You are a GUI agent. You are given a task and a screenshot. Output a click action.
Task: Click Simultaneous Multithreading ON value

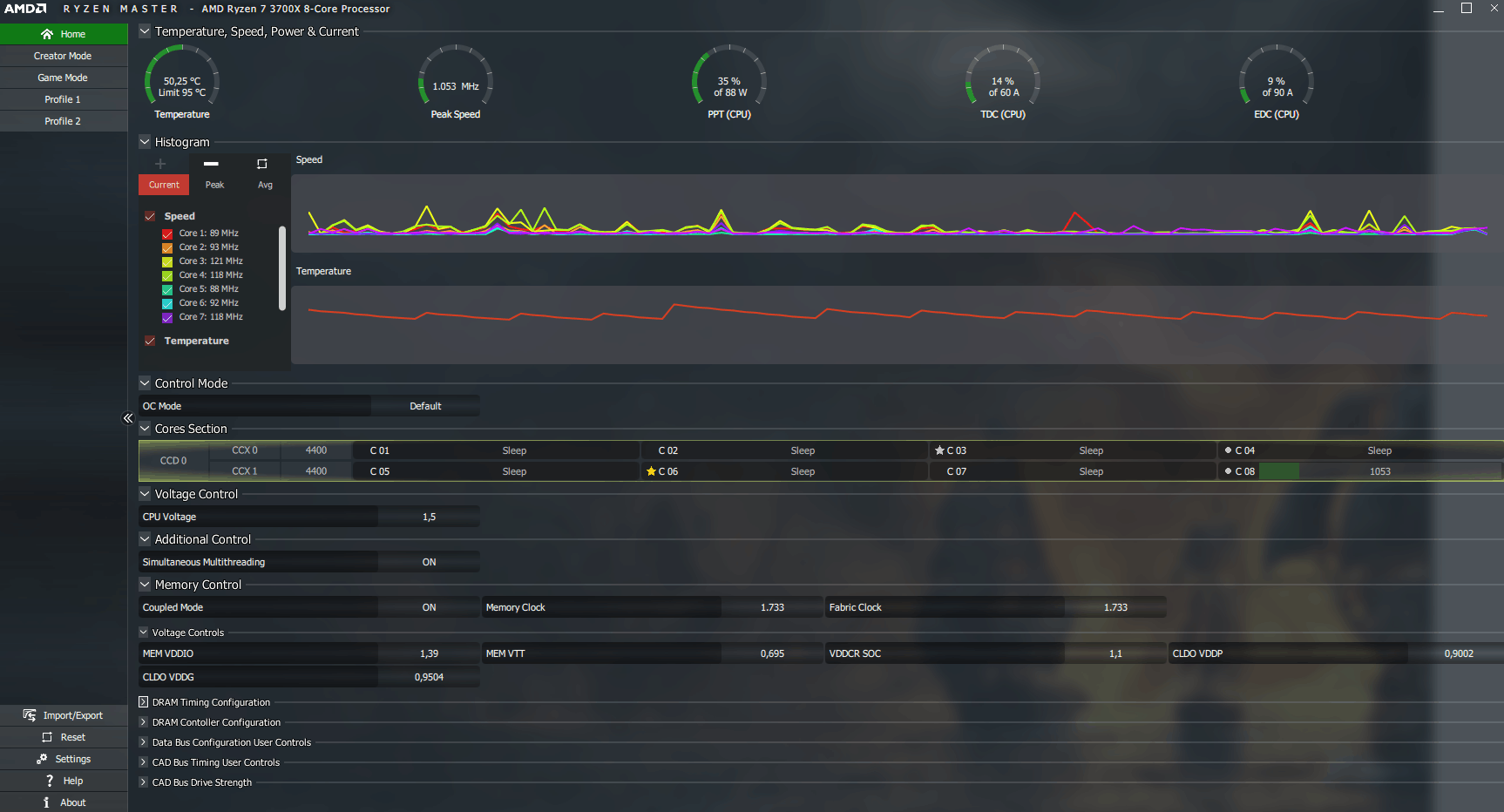(429, 562)
